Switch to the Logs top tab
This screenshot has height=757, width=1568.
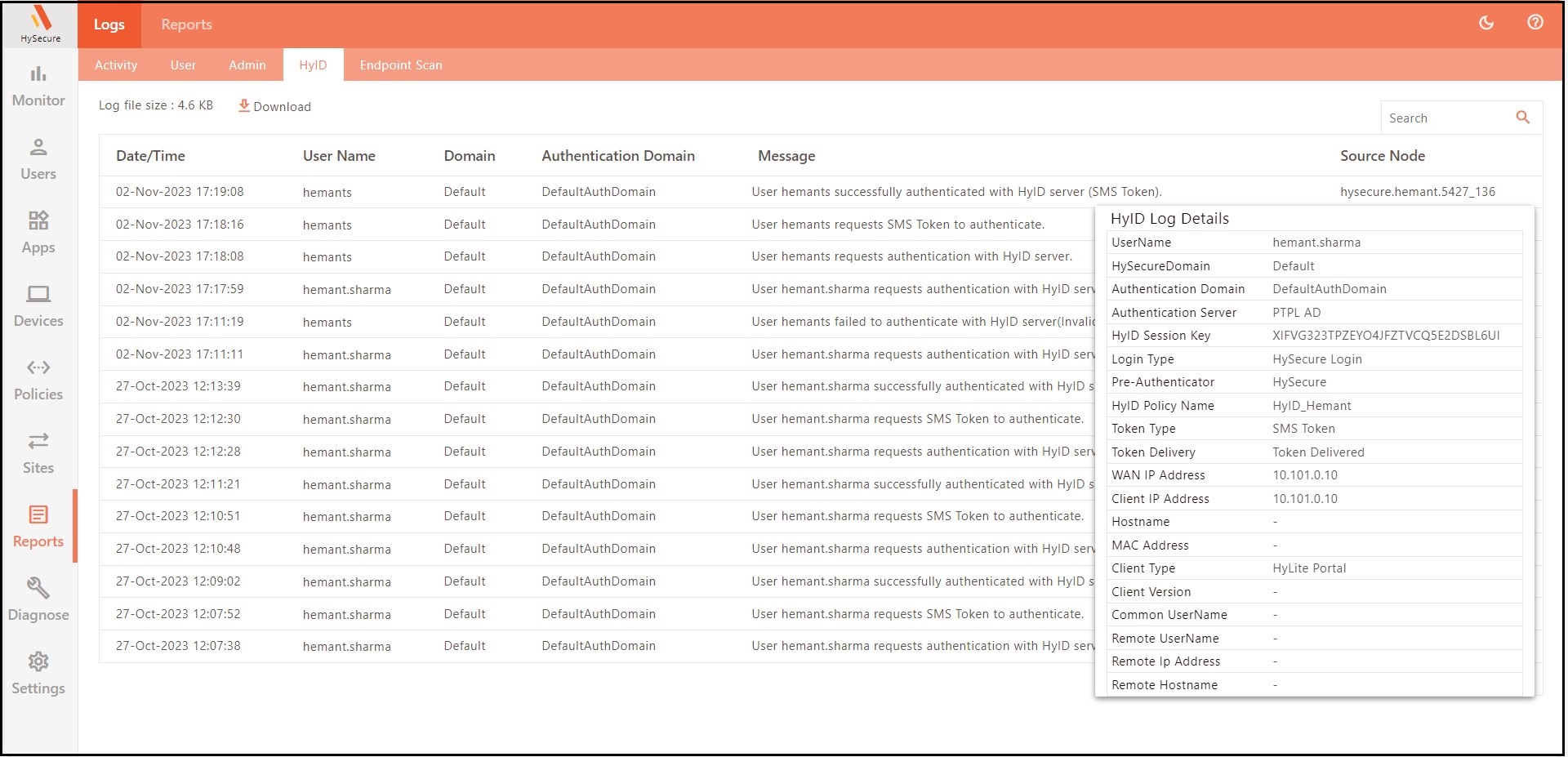coord(109,24)
